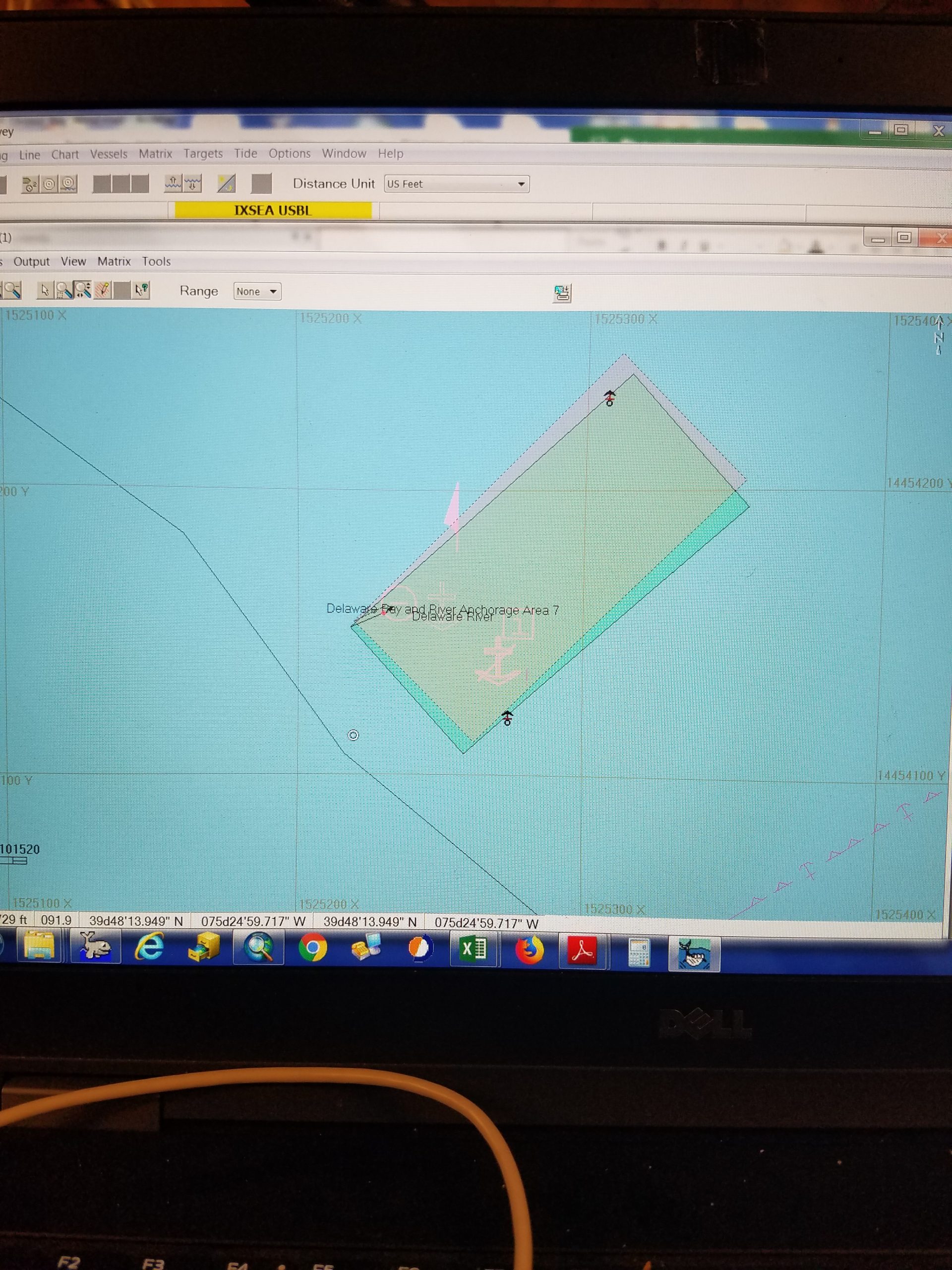Click the magnifier globe taskbar icon
The image size is (952, 1270).
(259, 948)
